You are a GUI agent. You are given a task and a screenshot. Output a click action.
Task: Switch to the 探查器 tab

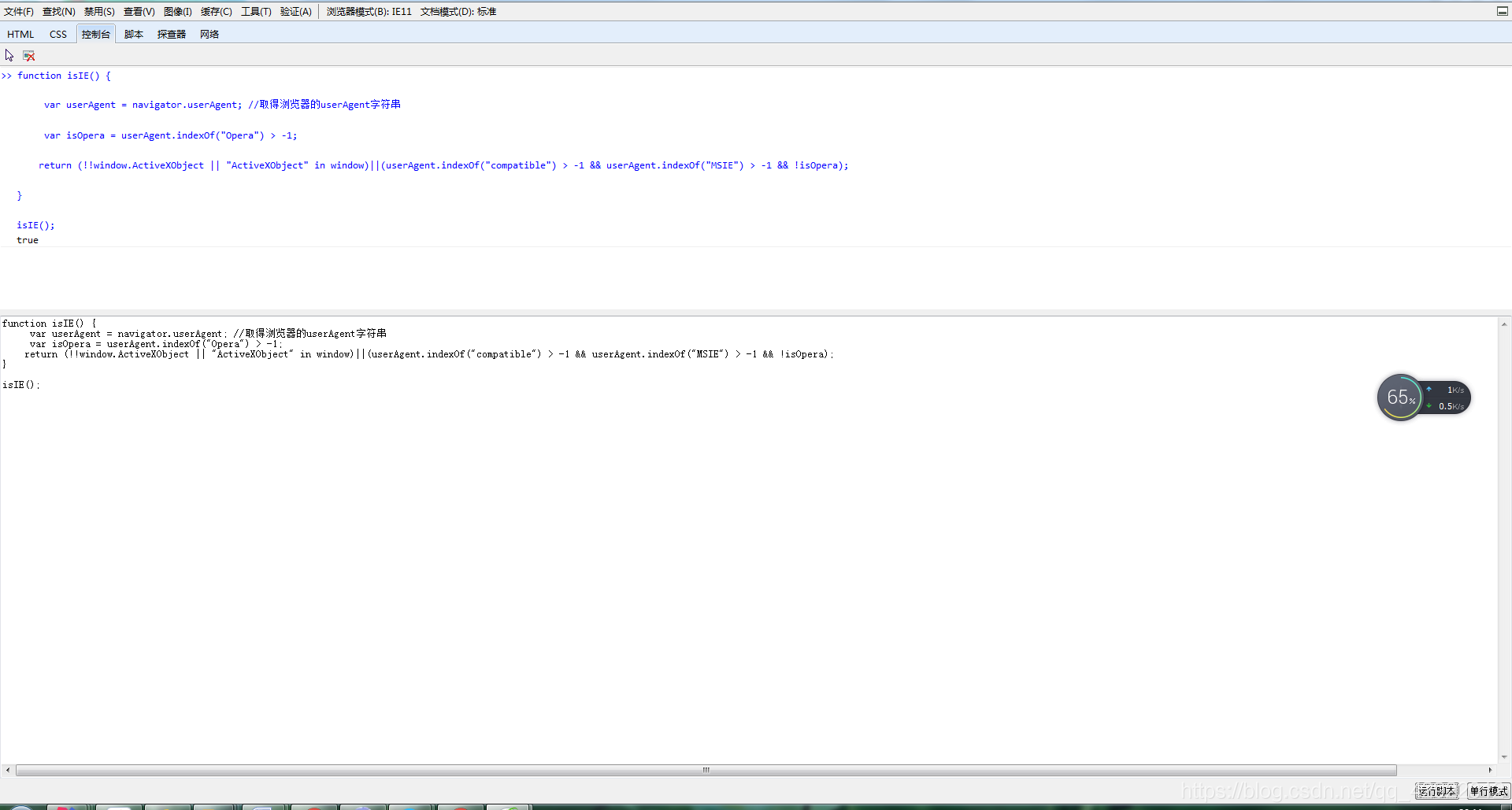click(172, 34)
